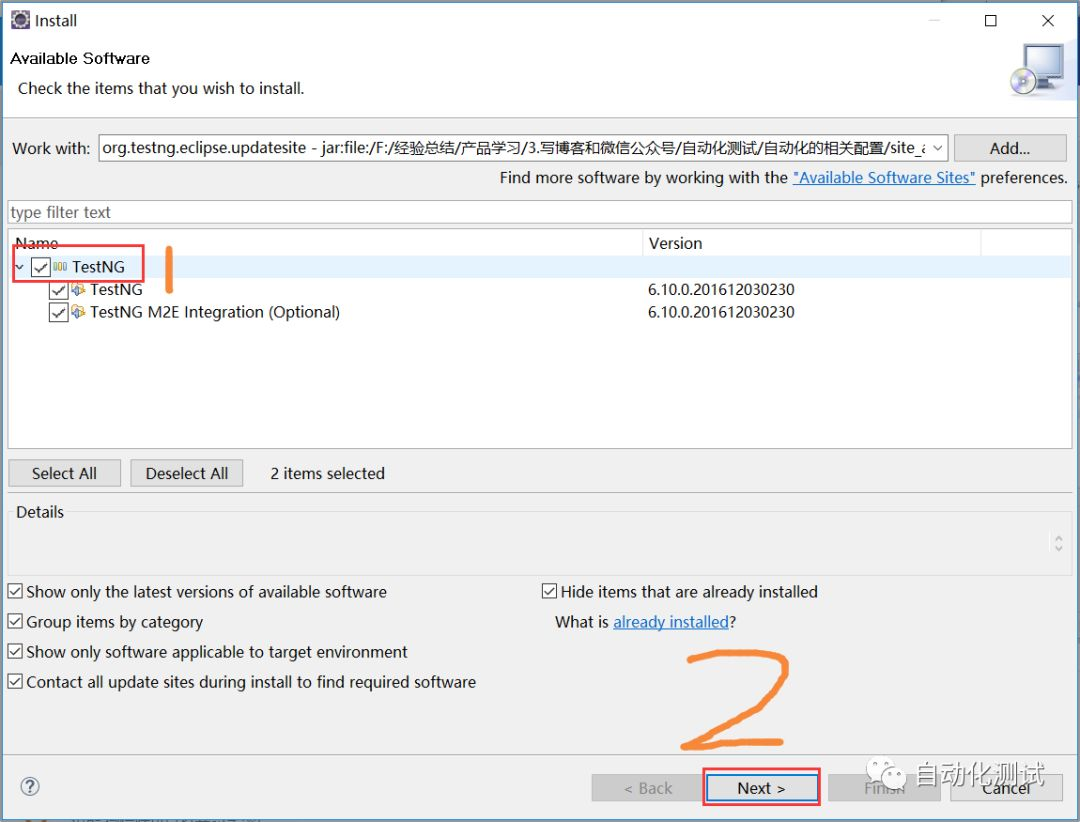
Task: Click the type filter text field
Action: 539,212
